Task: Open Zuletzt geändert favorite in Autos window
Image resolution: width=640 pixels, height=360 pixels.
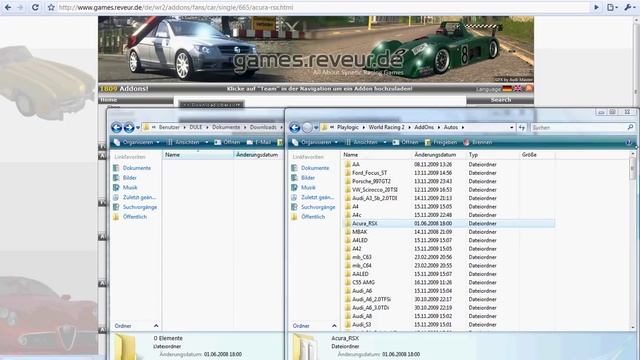Action: [313, 198]
